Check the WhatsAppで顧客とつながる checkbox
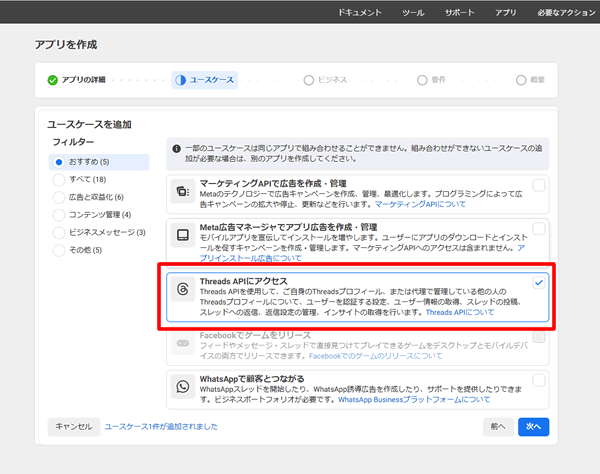 pyautogui.click(x=539, y=380)
